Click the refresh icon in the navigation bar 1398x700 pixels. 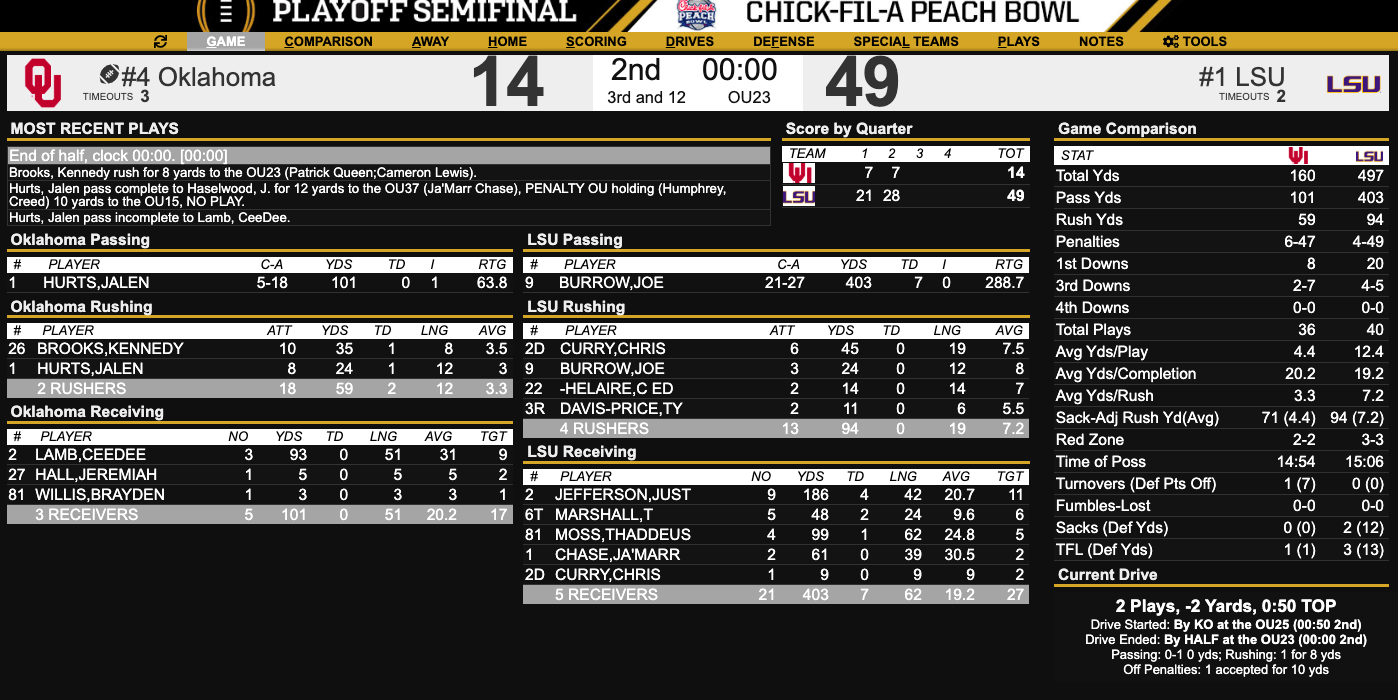click(x=158, y=41)
